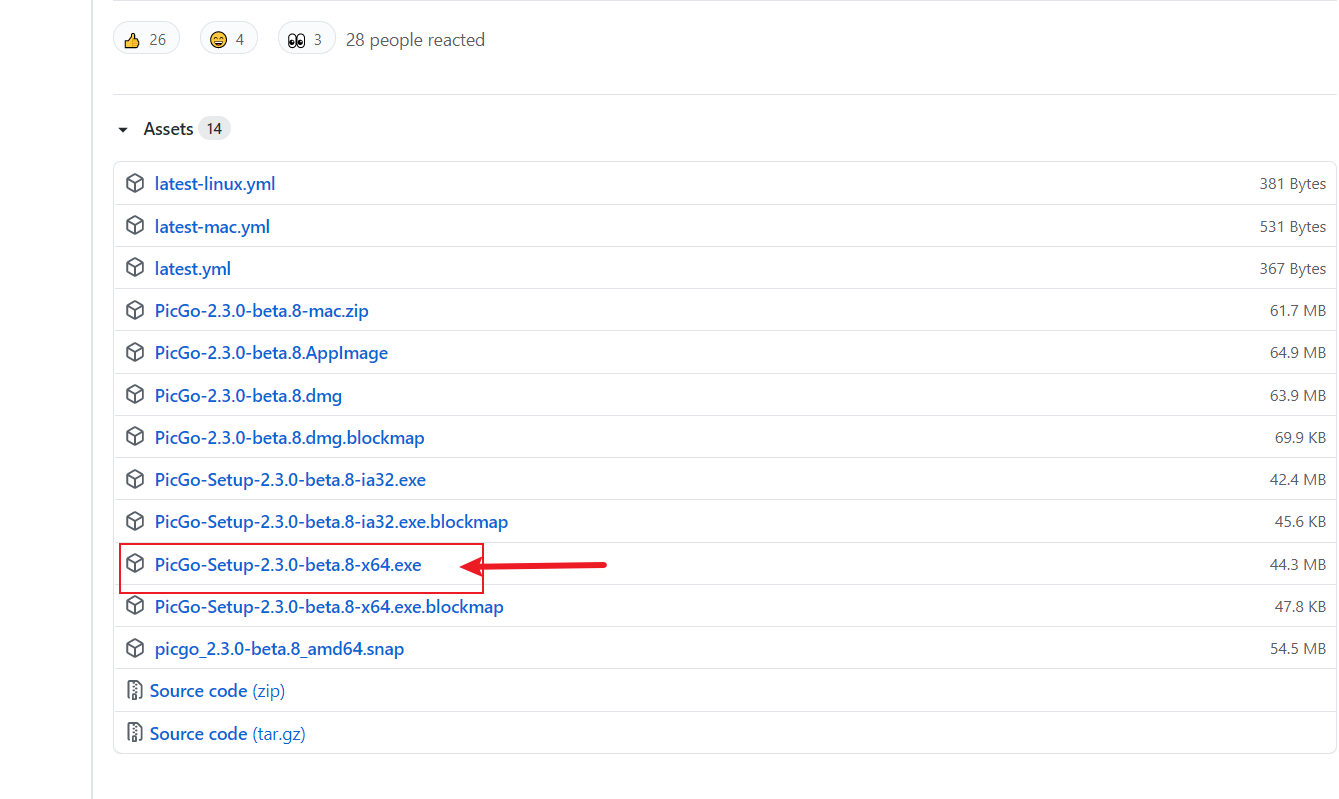Click package icon beside latest-linux.yml
This screenshot has height=799, width=1339.
click(x=135, y=183)
